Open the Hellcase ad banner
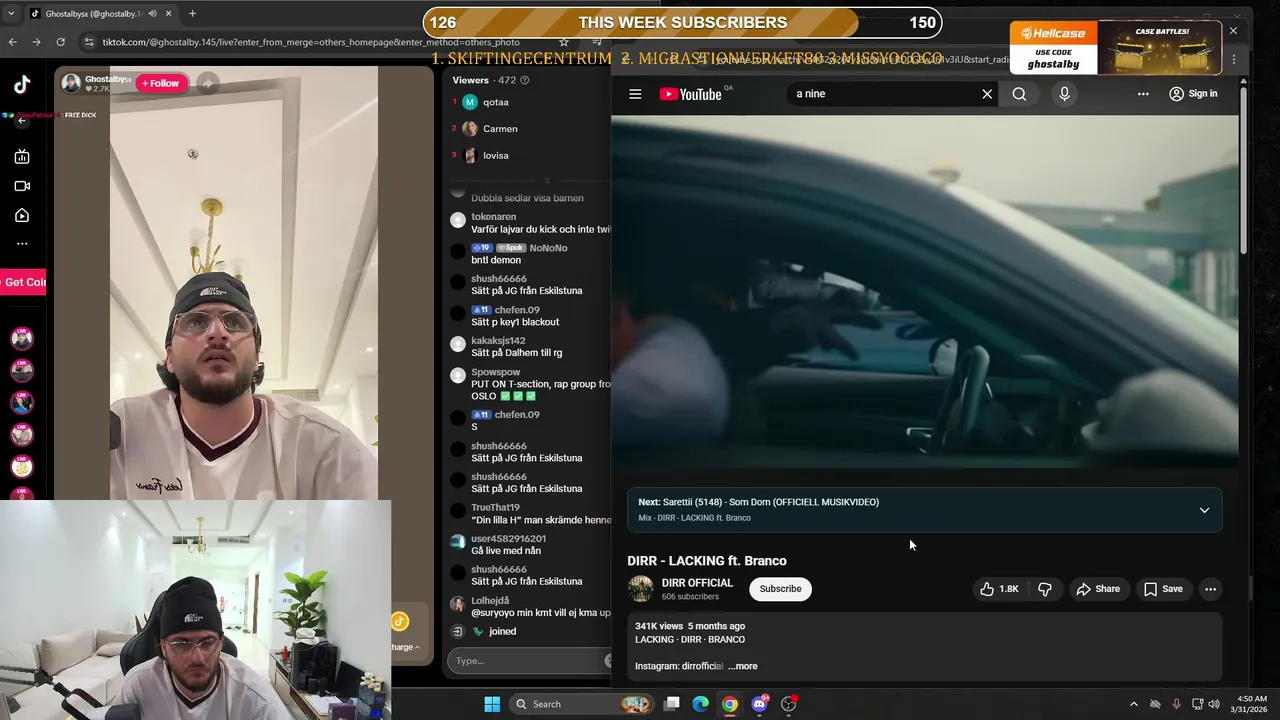The height and width of the screenshot is (720, 1280). pyautogui.click(x=1115, y=47)
